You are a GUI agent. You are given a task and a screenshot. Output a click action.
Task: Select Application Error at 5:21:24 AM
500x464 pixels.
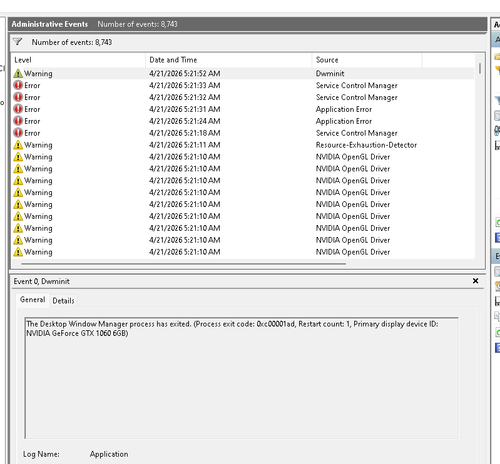tap(344, 121)
